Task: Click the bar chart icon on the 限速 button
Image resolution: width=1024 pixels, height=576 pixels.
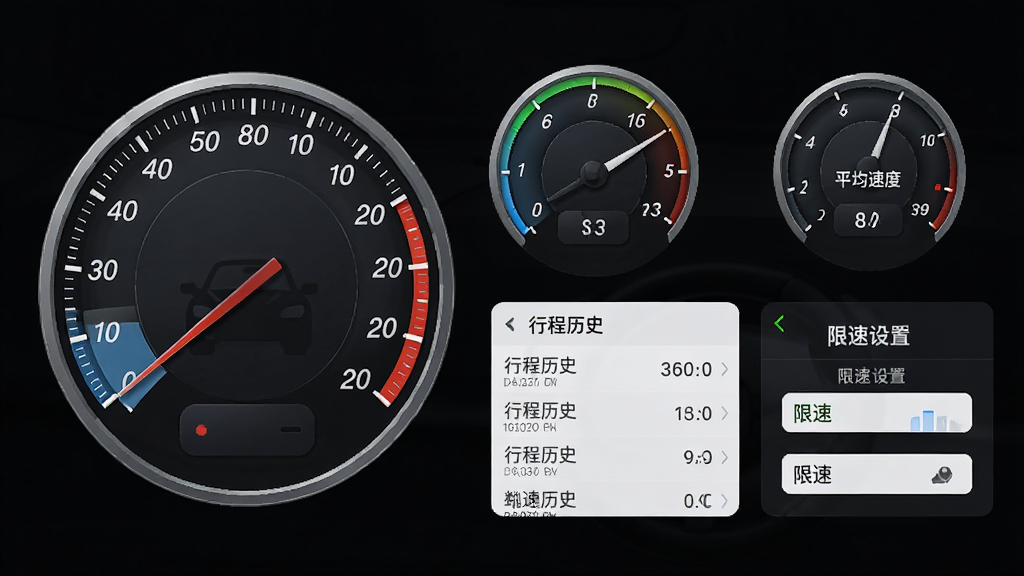Action: [x=934, y=420]
